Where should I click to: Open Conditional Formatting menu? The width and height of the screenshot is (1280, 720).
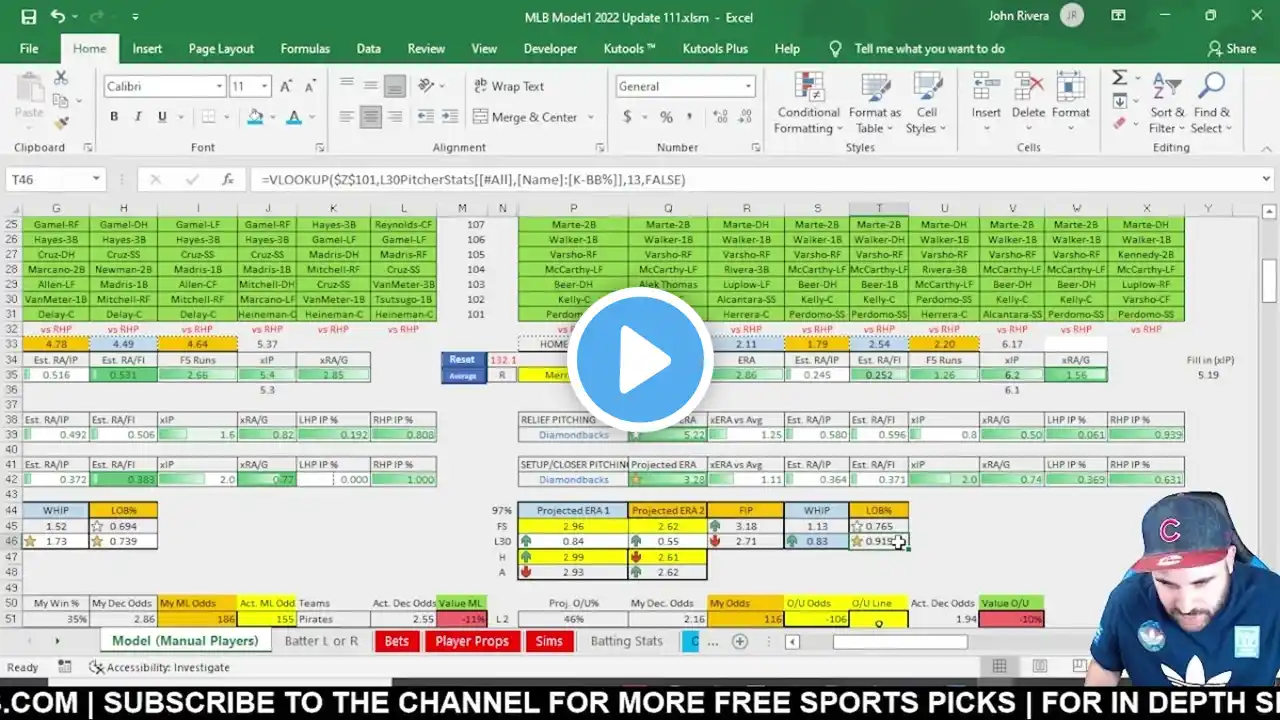(x=808, y=103)
